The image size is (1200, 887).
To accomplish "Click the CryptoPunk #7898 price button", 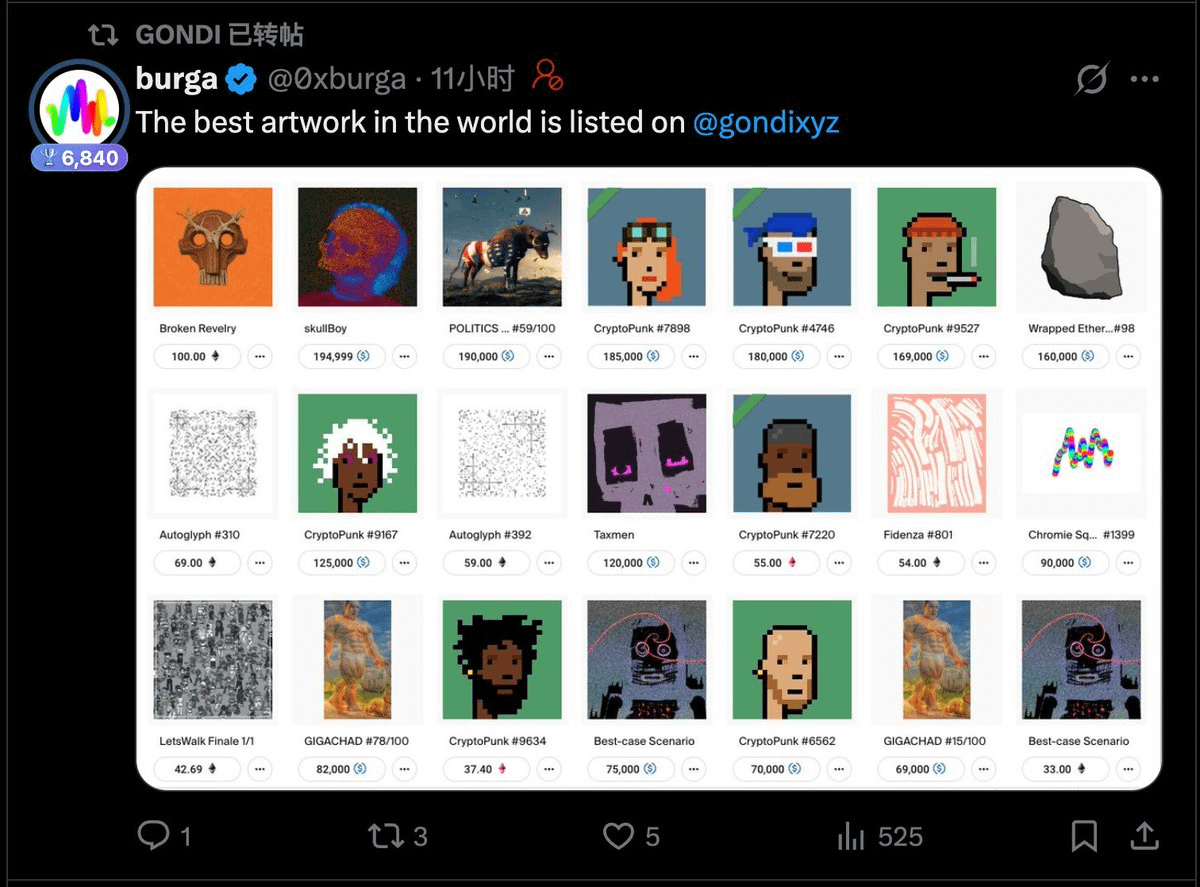I will pyautogui.click(x=631, y=356).
